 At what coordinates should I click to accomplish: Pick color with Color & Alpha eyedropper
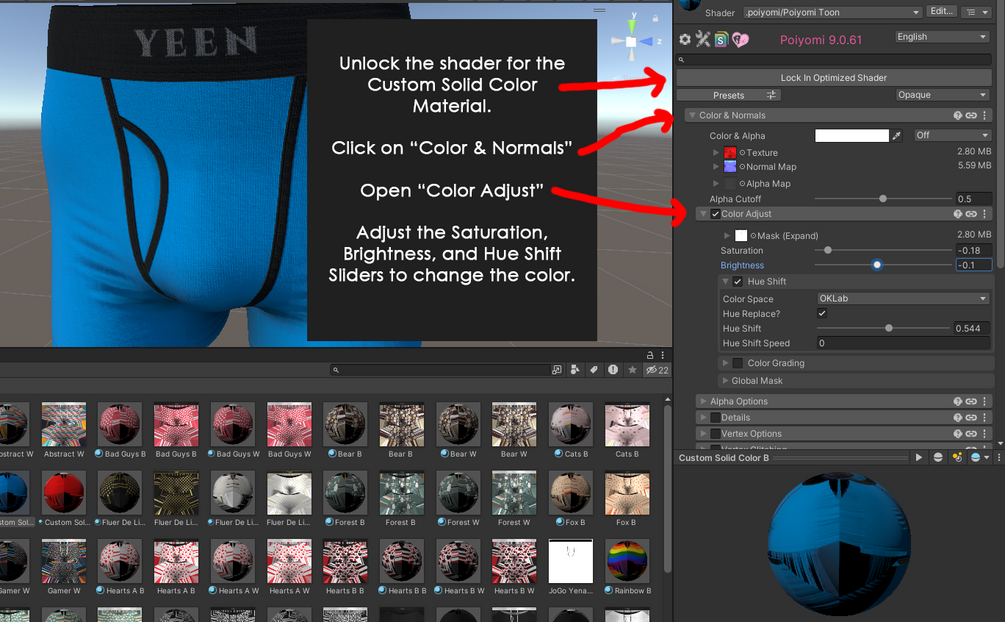pos(897,135)
